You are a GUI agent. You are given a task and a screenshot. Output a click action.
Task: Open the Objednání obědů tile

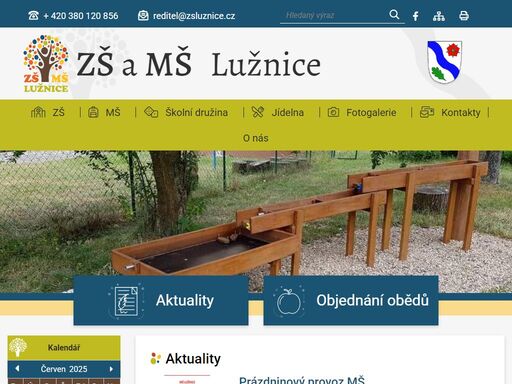click(x=351, y=300)
